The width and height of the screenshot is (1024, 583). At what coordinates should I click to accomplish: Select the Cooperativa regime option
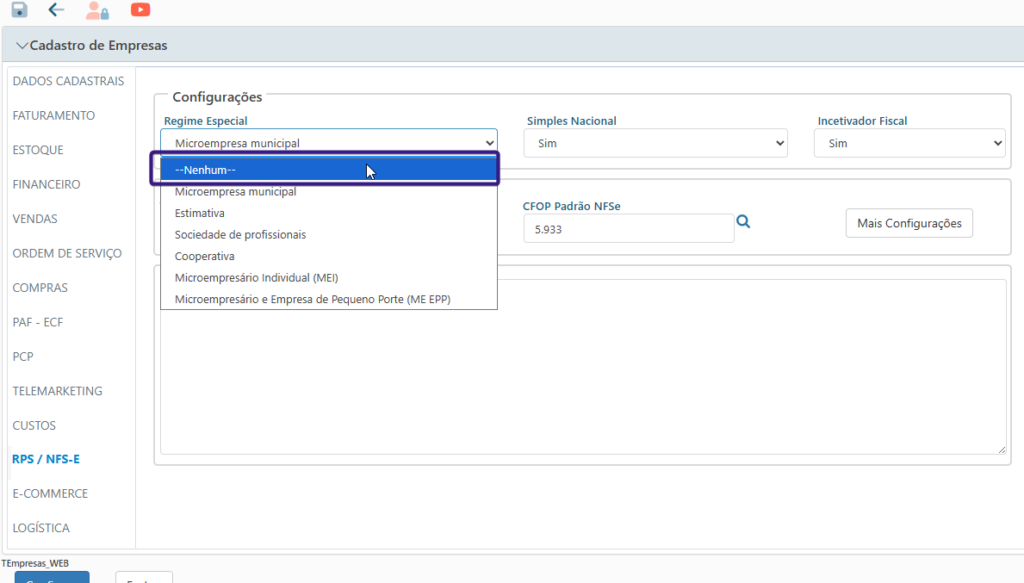pos(204,256)
